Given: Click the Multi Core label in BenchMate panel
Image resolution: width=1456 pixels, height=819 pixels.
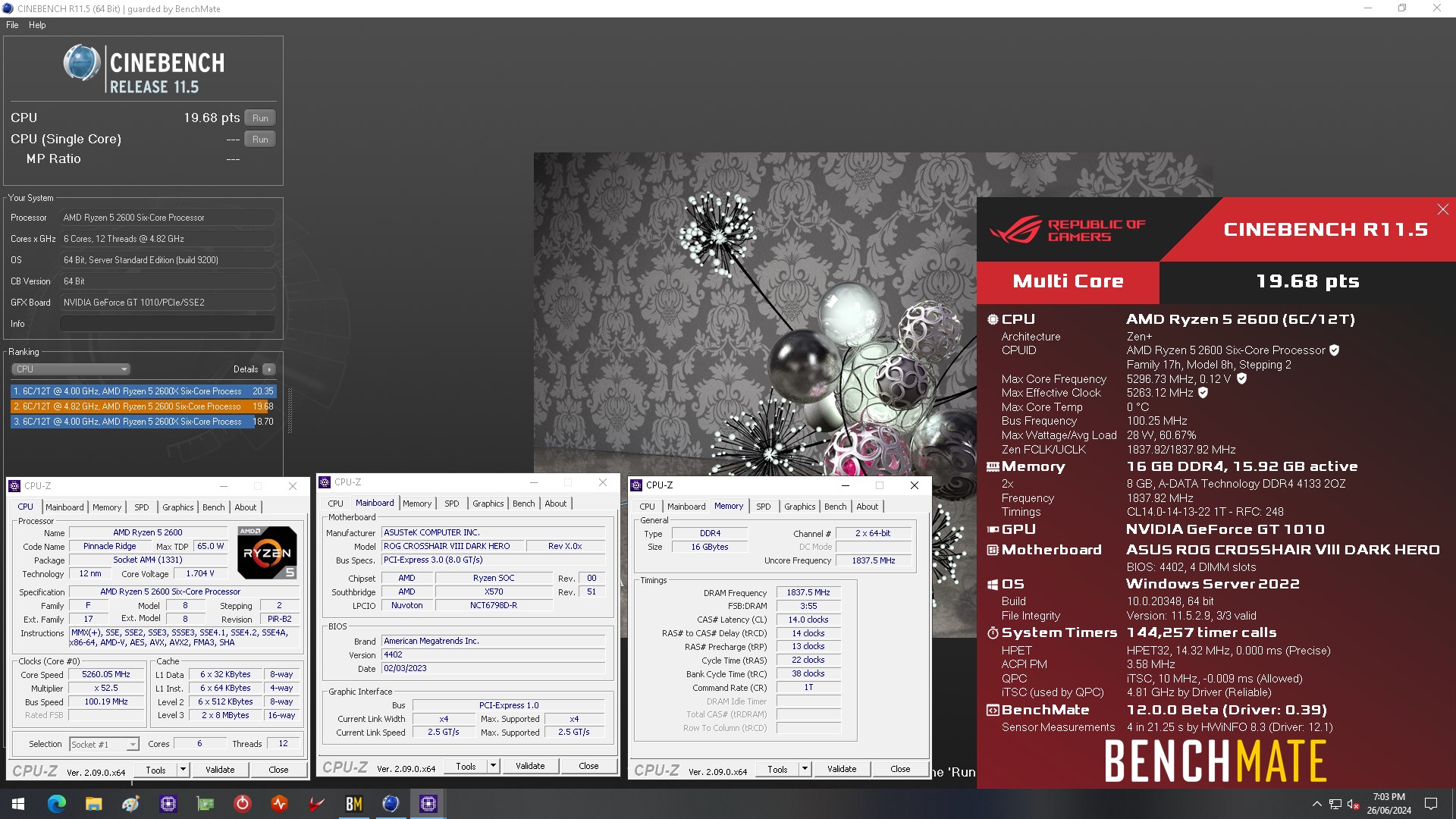Looking at the screenshot, I should click(1068, 281).
